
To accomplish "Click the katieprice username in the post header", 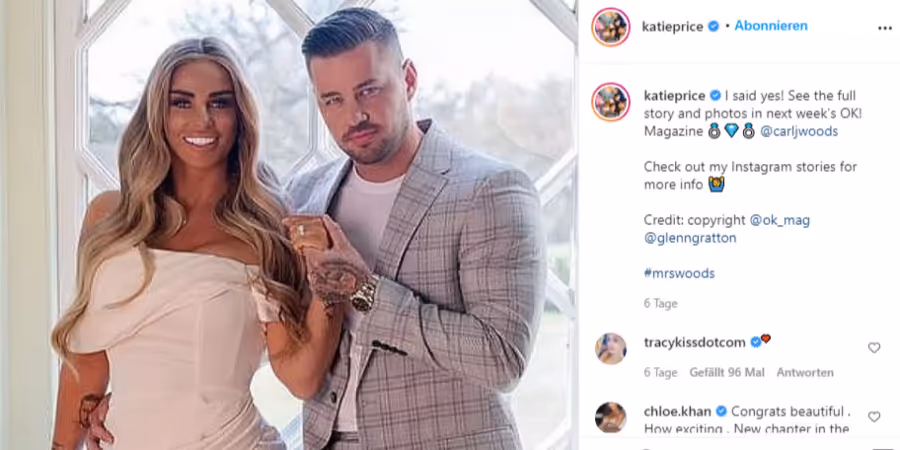I will tap(673, 26).
